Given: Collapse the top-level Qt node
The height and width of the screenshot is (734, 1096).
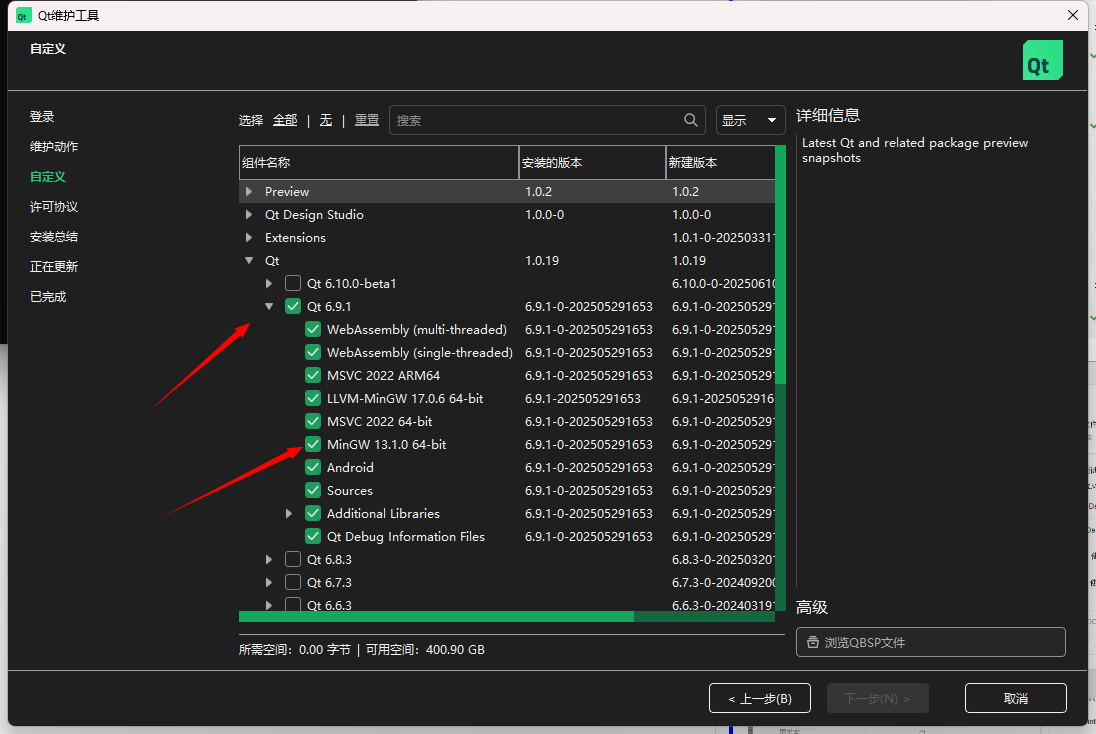Looking at the screenshot, I should tap(249, 260).
